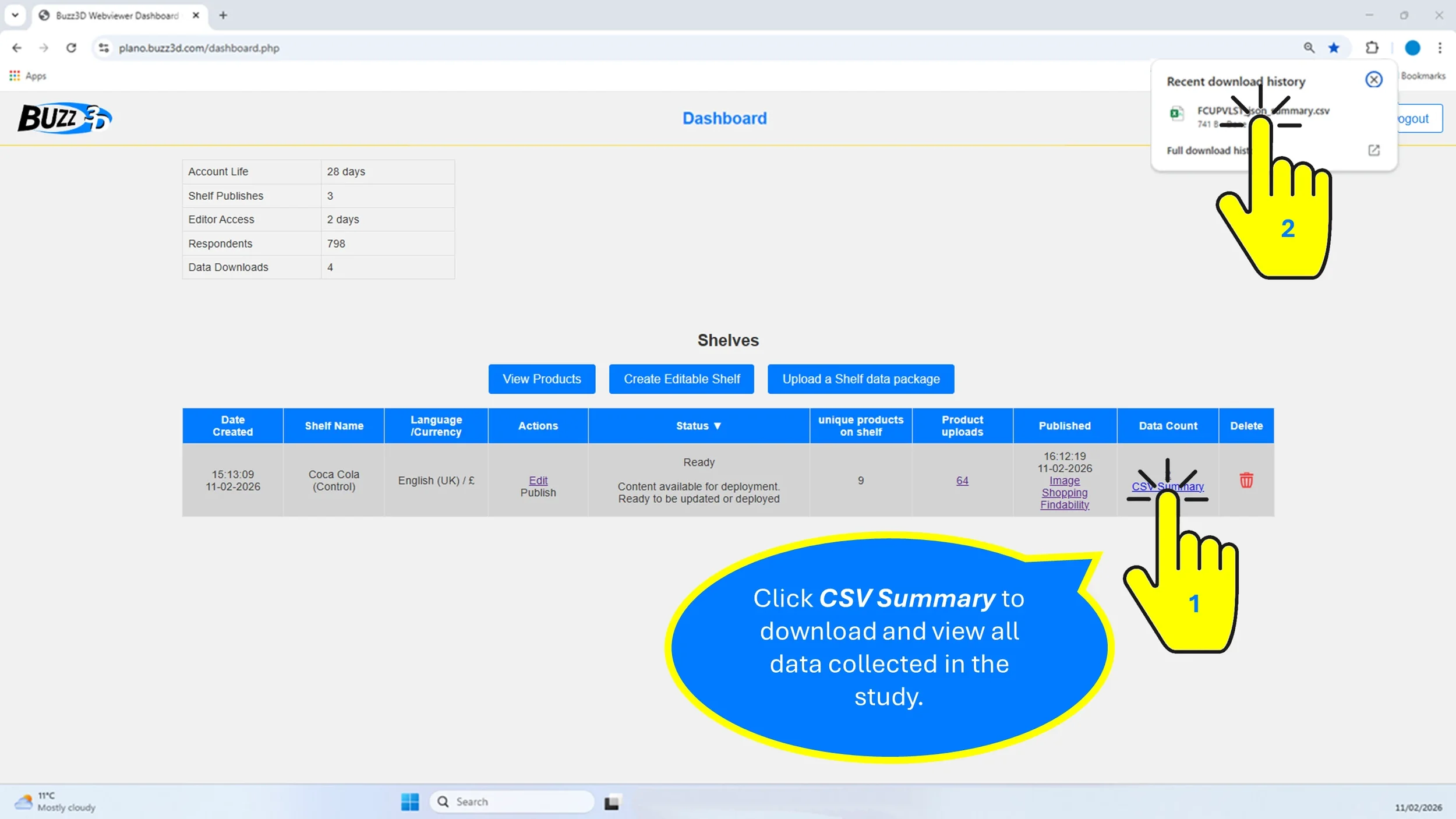This screenshot has height=819, width=1456.
Task: Click the bookmark star icon
Action: (x=1334, y=48)
